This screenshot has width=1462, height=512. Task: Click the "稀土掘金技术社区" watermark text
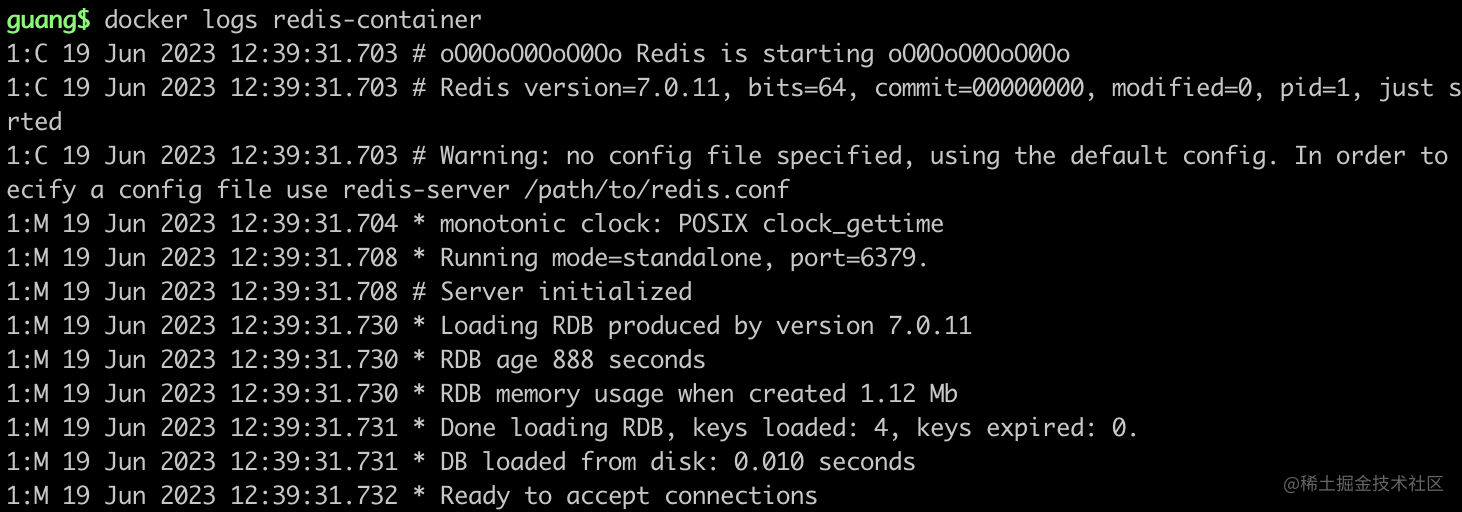[1370, 484]
